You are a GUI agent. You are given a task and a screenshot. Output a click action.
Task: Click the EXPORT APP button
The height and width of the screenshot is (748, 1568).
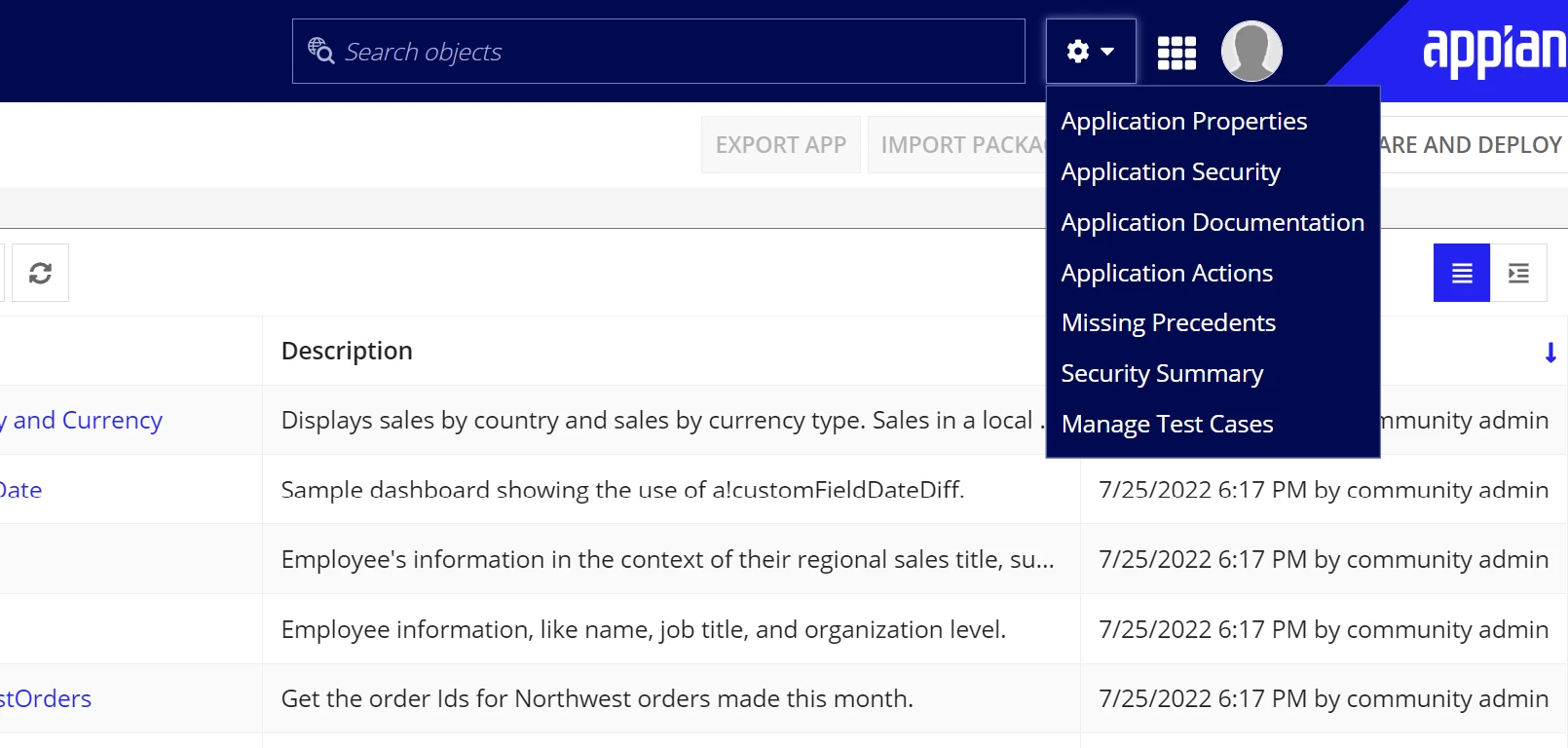coord(781,145)
